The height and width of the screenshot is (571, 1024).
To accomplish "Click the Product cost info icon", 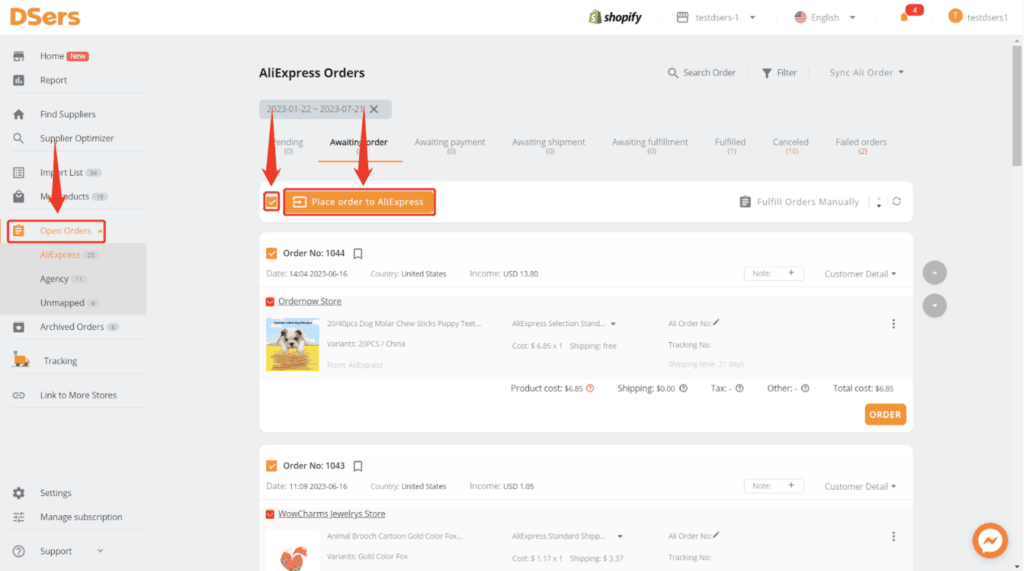I will [x=590, y=388].
